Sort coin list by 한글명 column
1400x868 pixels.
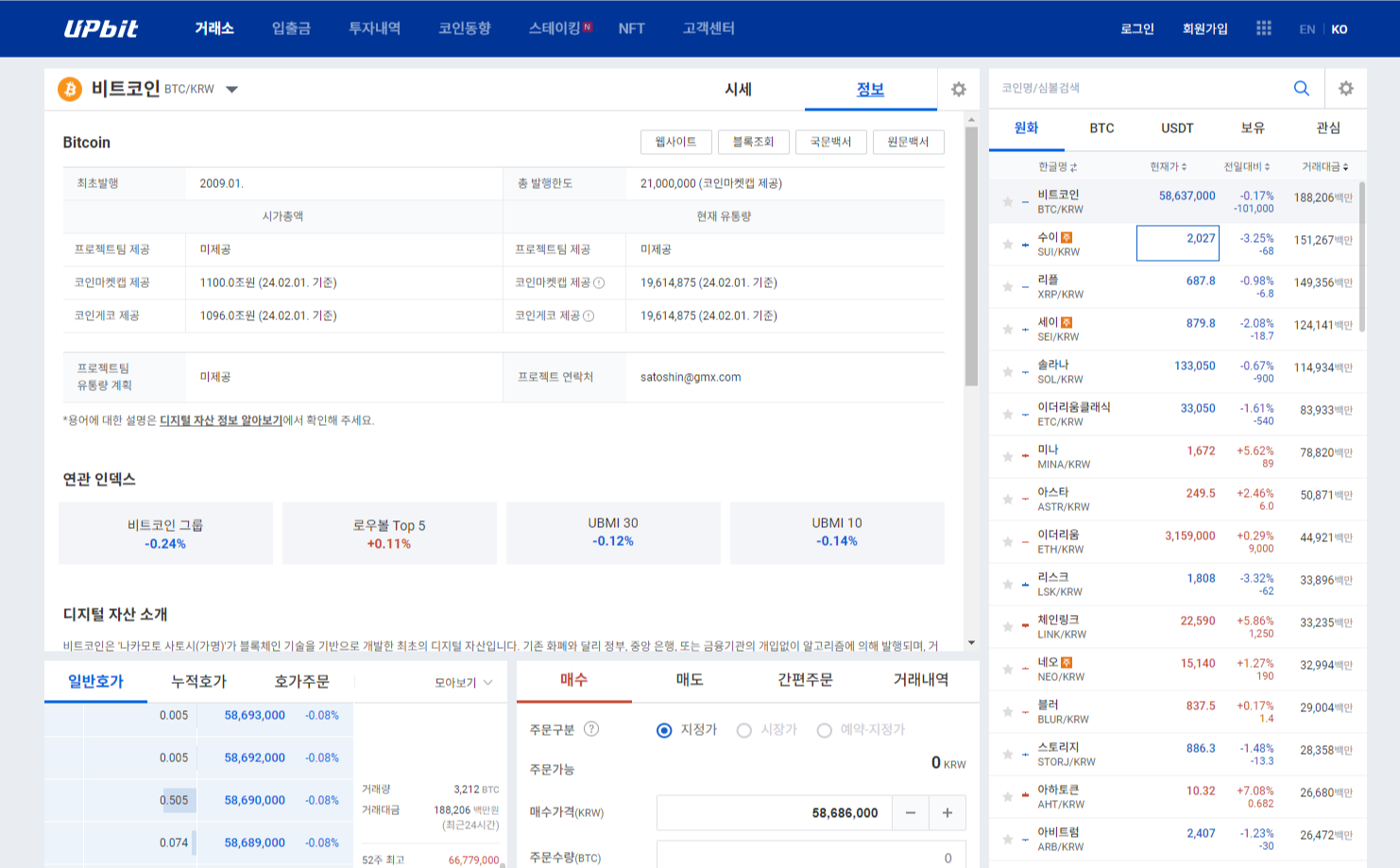click(1057, 166)
